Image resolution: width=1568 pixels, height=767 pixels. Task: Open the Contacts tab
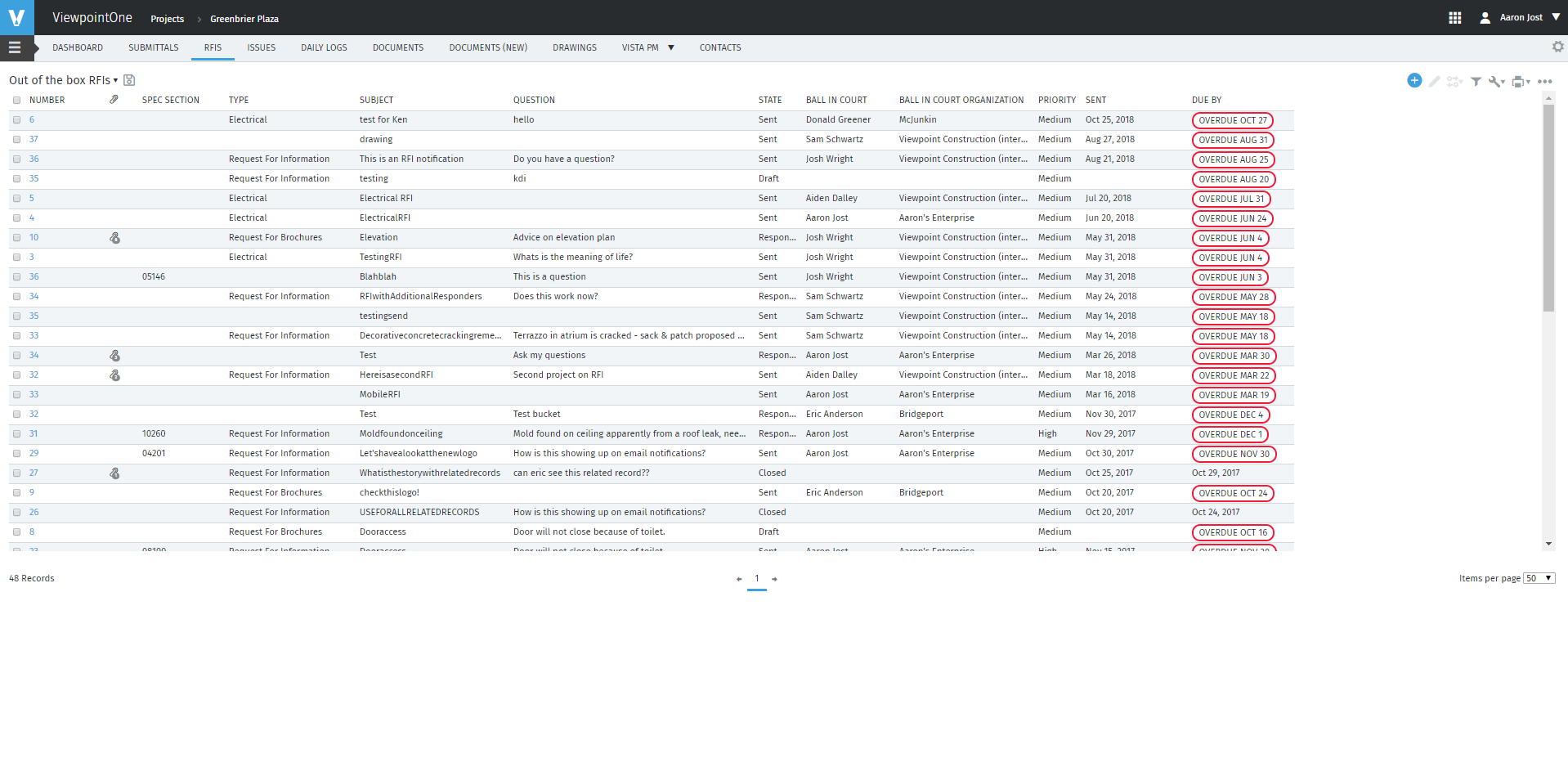[720, 47]
